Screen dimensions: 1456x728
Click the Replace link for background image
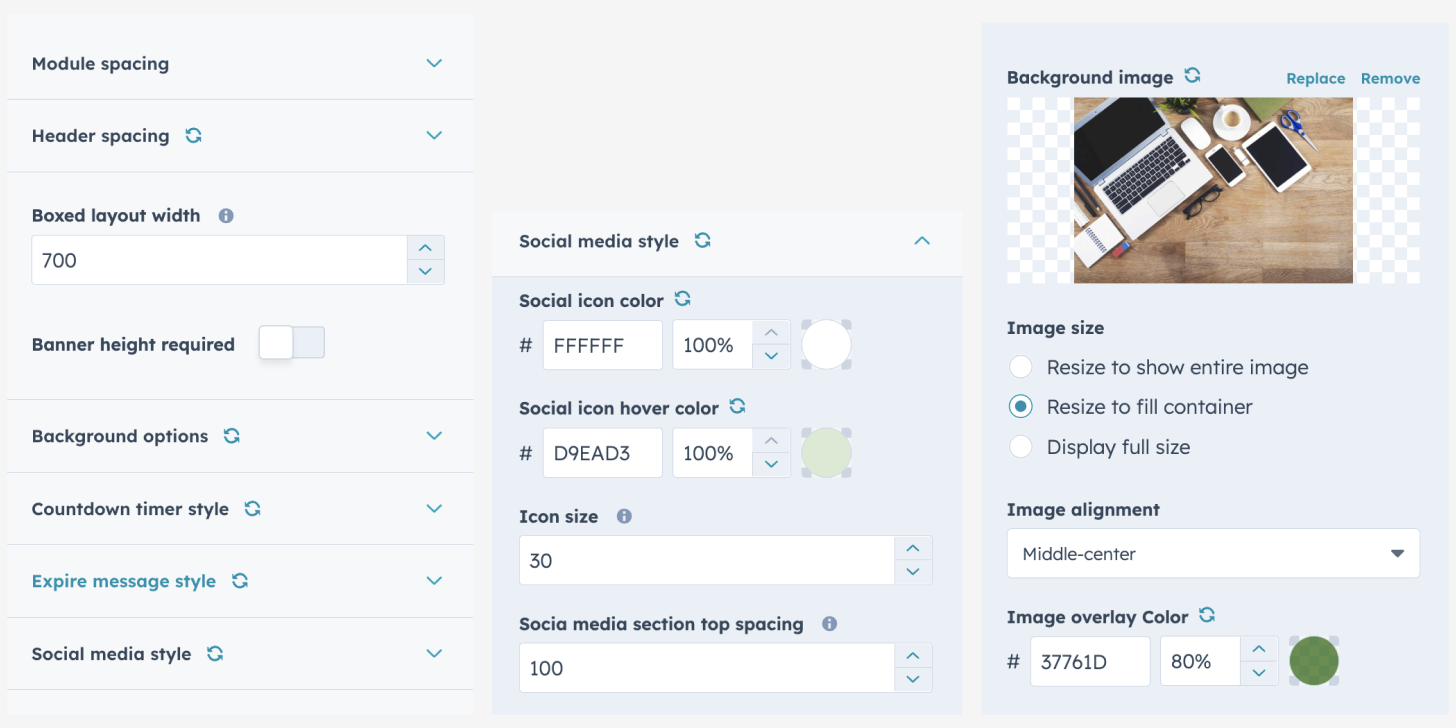[1315, 78]
